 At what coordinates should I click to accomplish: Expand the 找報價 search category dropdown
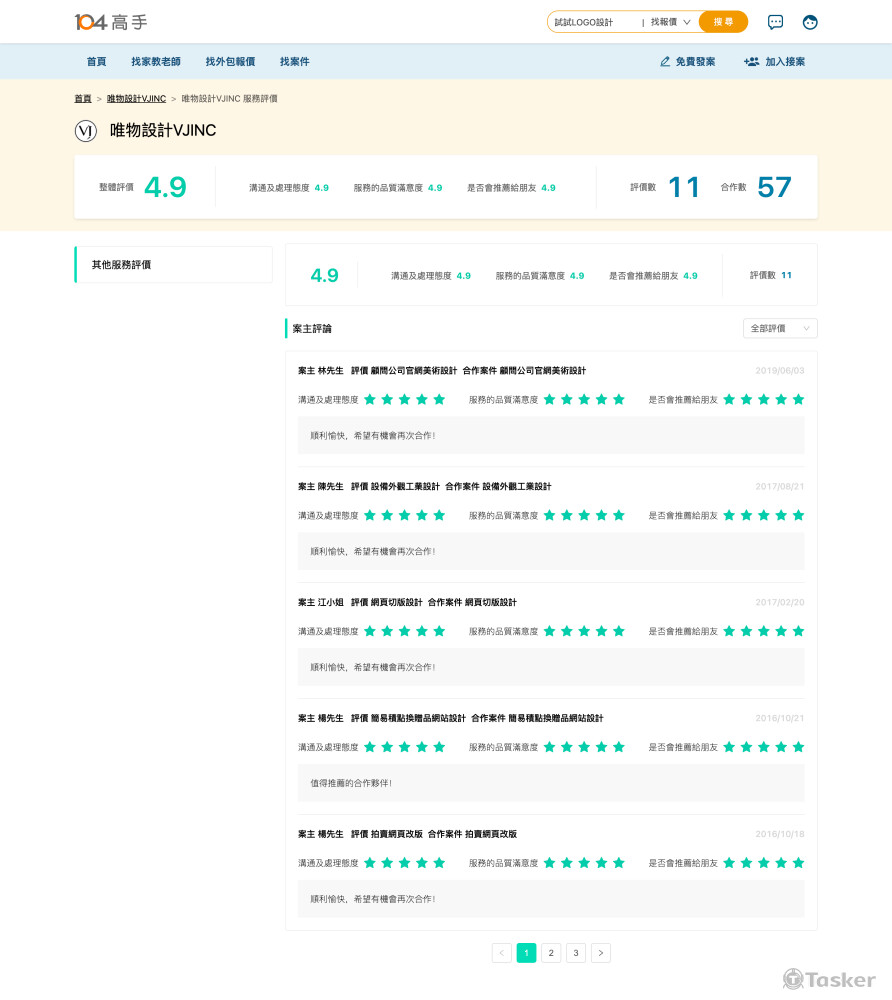(x=670, y=22)
